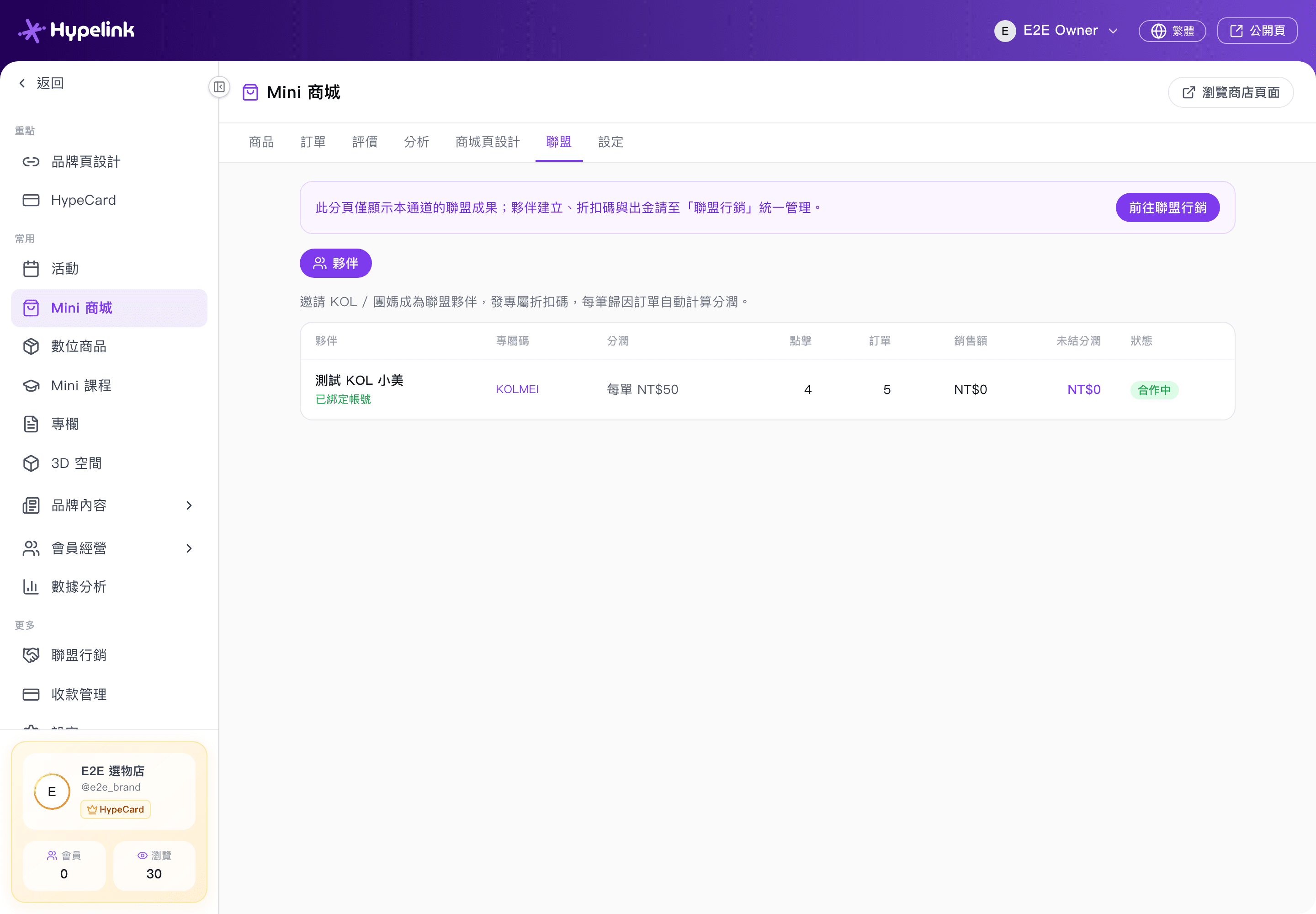This screenshot has height=914, width=1316.
Task: Open 數位商品 package icon
Action: [31, 346]
